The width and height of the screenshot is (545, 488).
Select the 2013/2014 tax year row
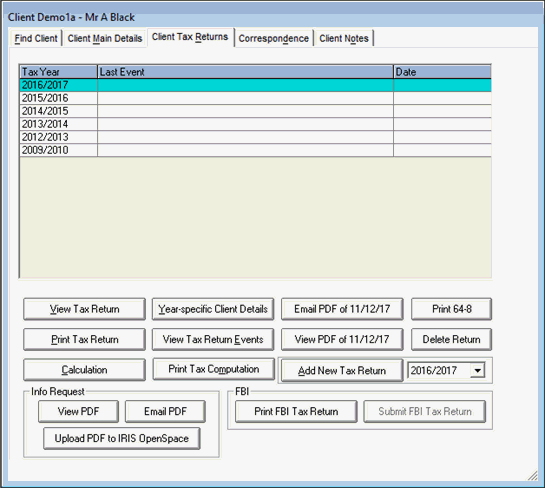coord(255,124)
